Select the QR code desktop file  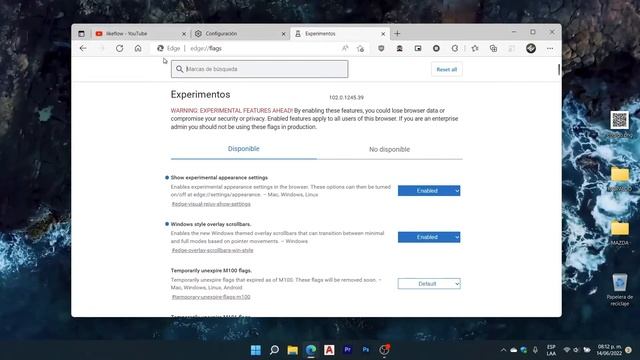tap(620, 124)
